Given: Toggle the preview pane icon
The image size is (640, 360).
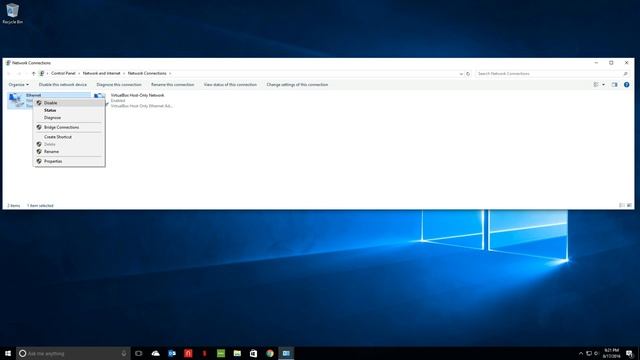Looking at the screenshot, I should [x=614, y=84].
